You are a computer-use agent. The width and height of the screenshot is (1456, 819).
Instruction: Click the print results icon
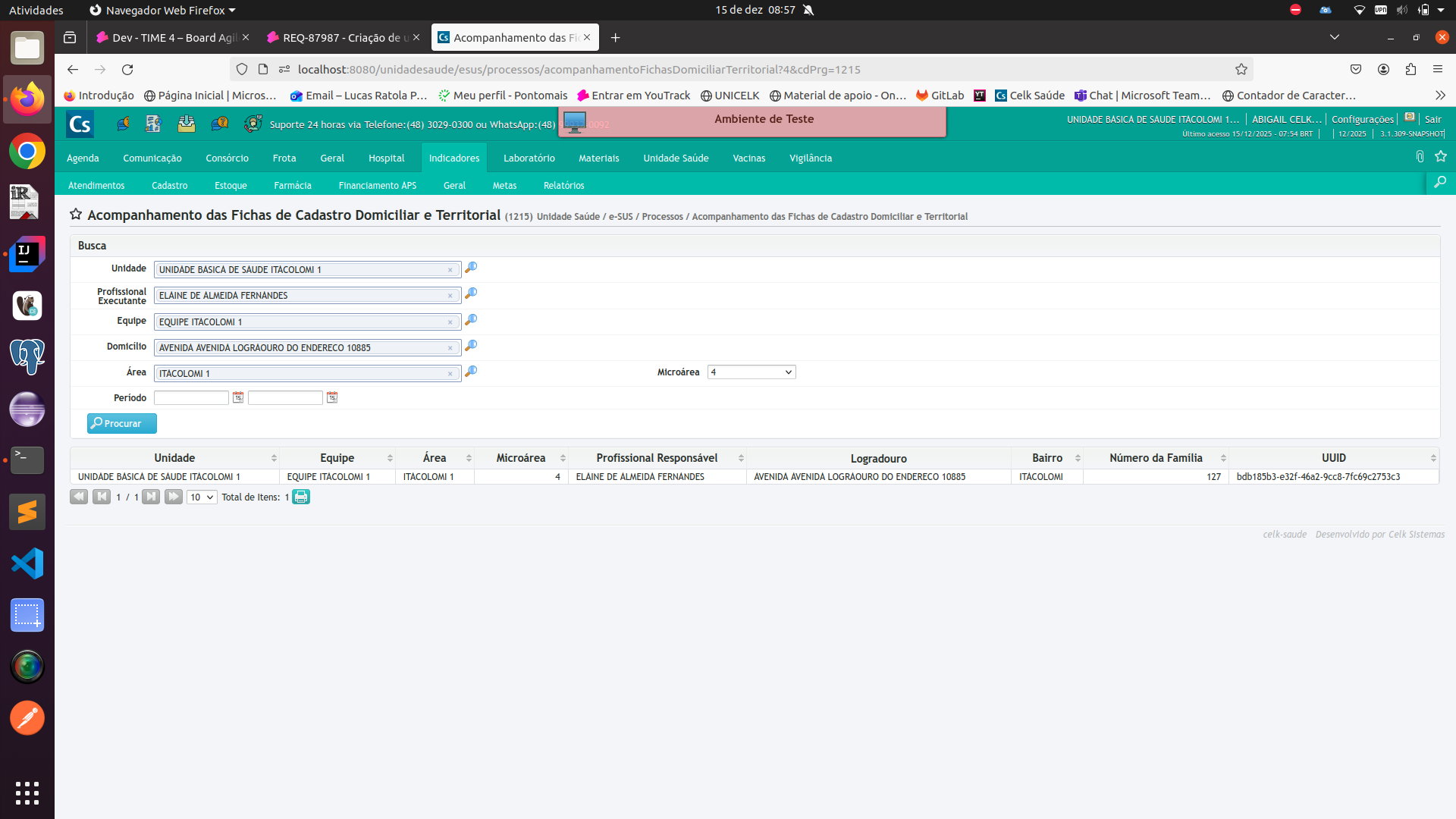tap(301, 497)
